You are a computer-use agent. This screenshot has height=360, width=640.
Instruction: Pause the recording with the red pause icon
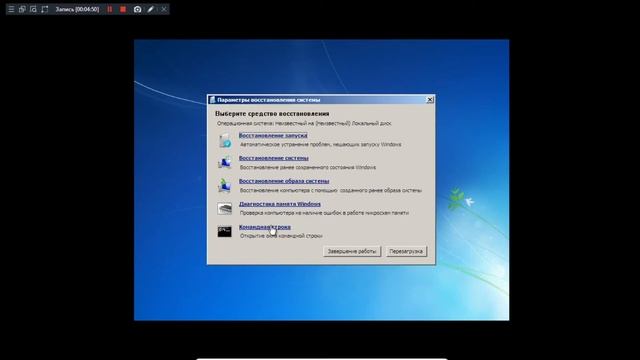pos(110,9)
